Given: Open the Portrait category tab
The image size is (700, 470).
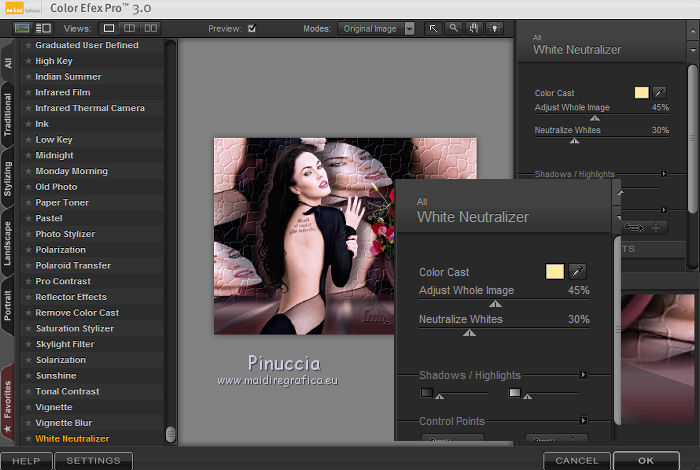Looking at the screenshot, I should tap(8, 301).
